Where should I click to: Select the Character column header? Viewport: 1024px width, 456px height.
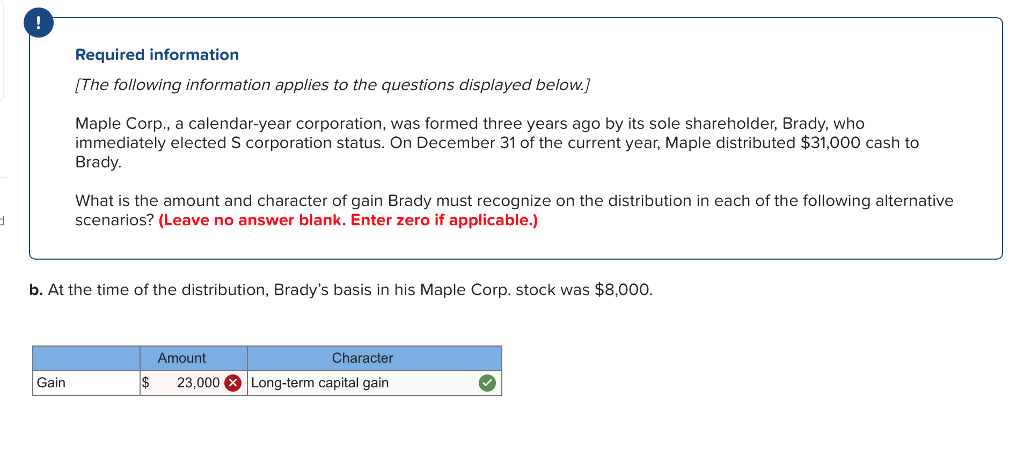(362, 358)
